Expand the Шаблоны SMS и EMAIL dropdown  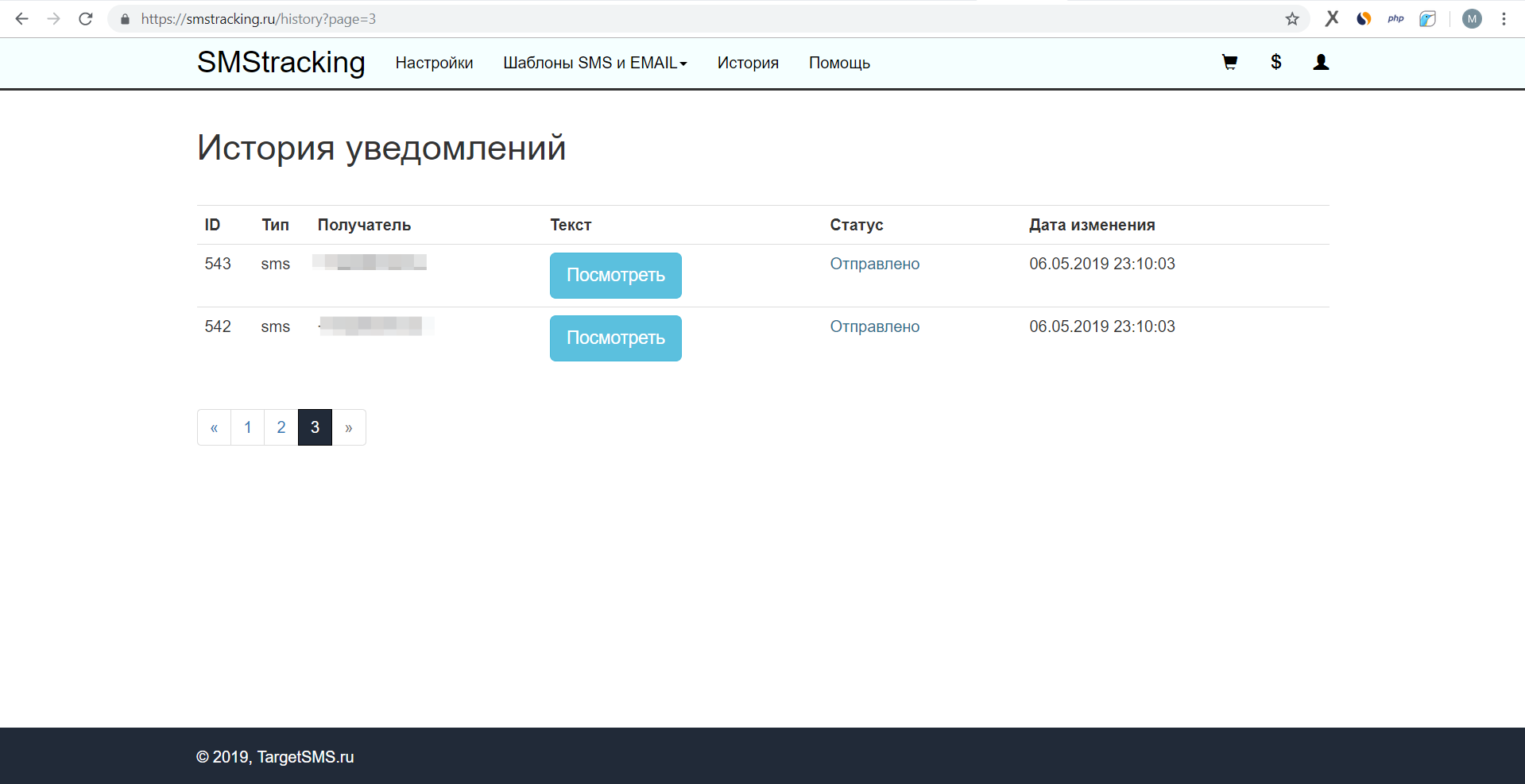[x=594, y=63]
